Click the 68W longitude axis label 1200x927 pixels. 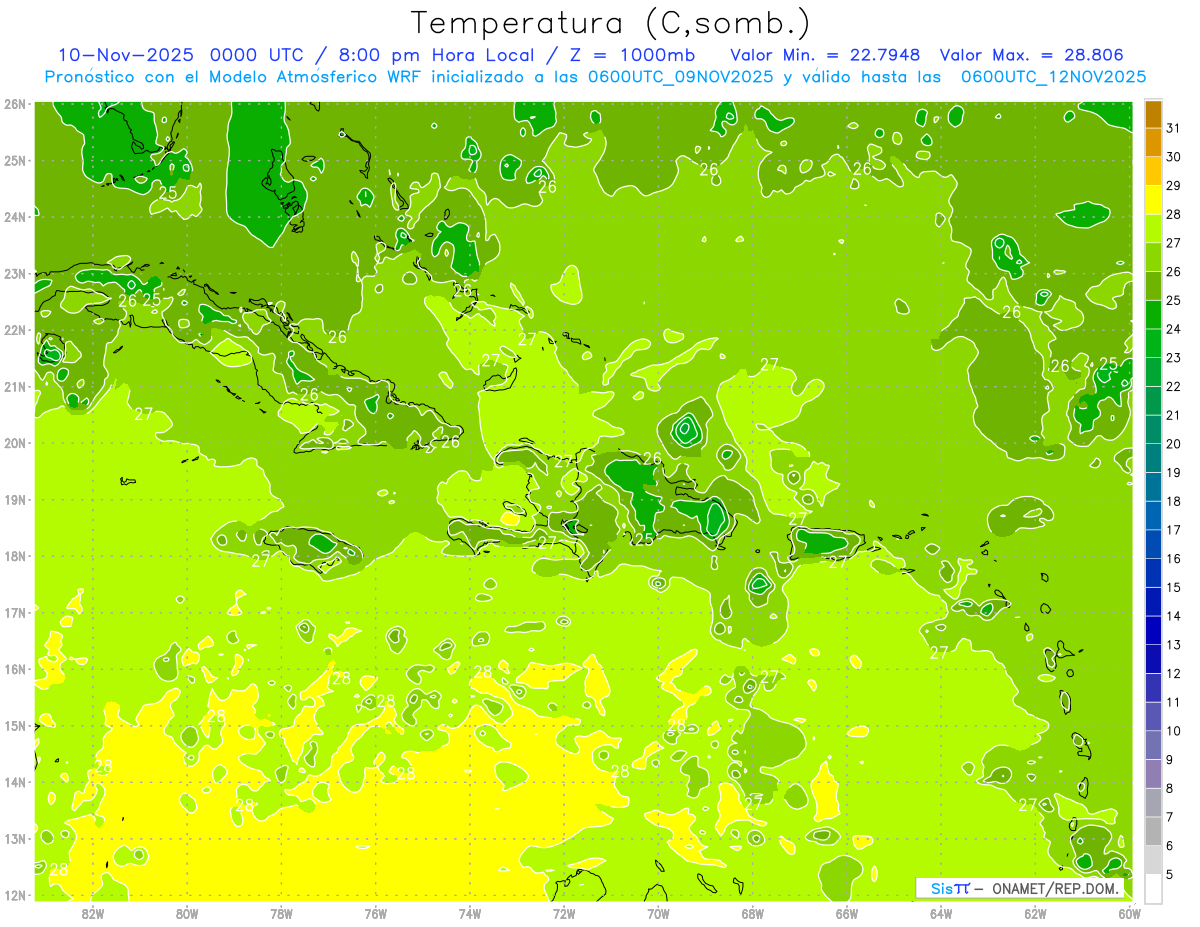tap(753, 913)
